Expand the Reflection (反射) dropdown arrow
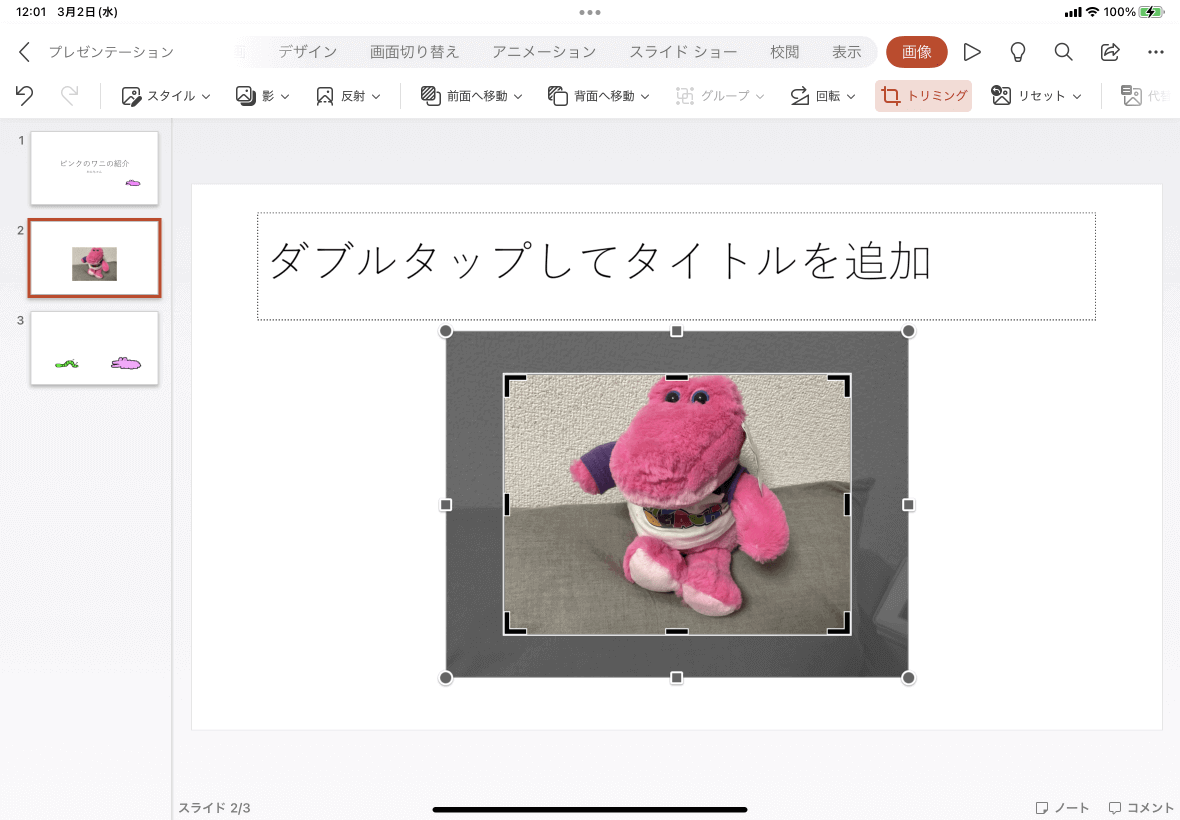This screenshot has width=1180, height=820. pyautogui.click(x=376, y=97)
